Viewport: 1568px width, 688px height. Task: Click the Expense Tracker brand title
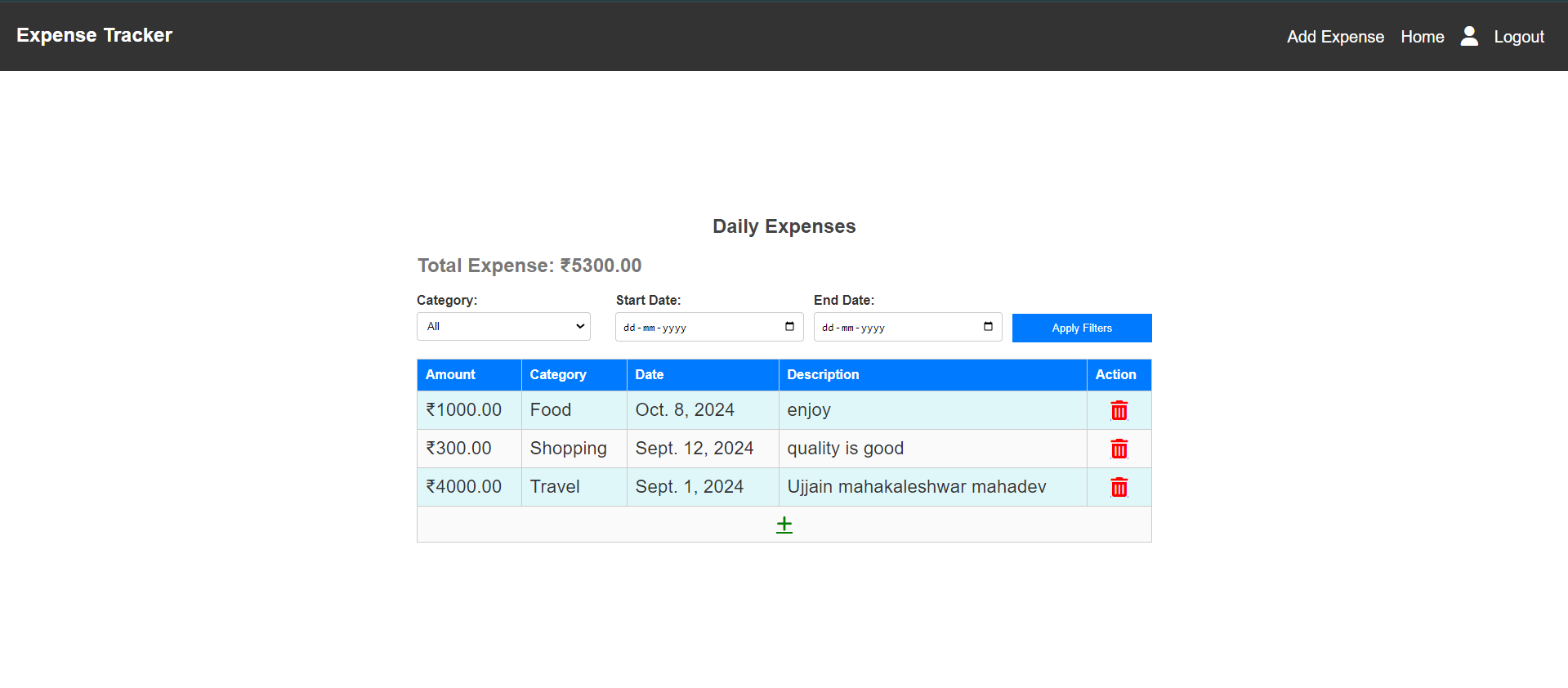[94, 35]
